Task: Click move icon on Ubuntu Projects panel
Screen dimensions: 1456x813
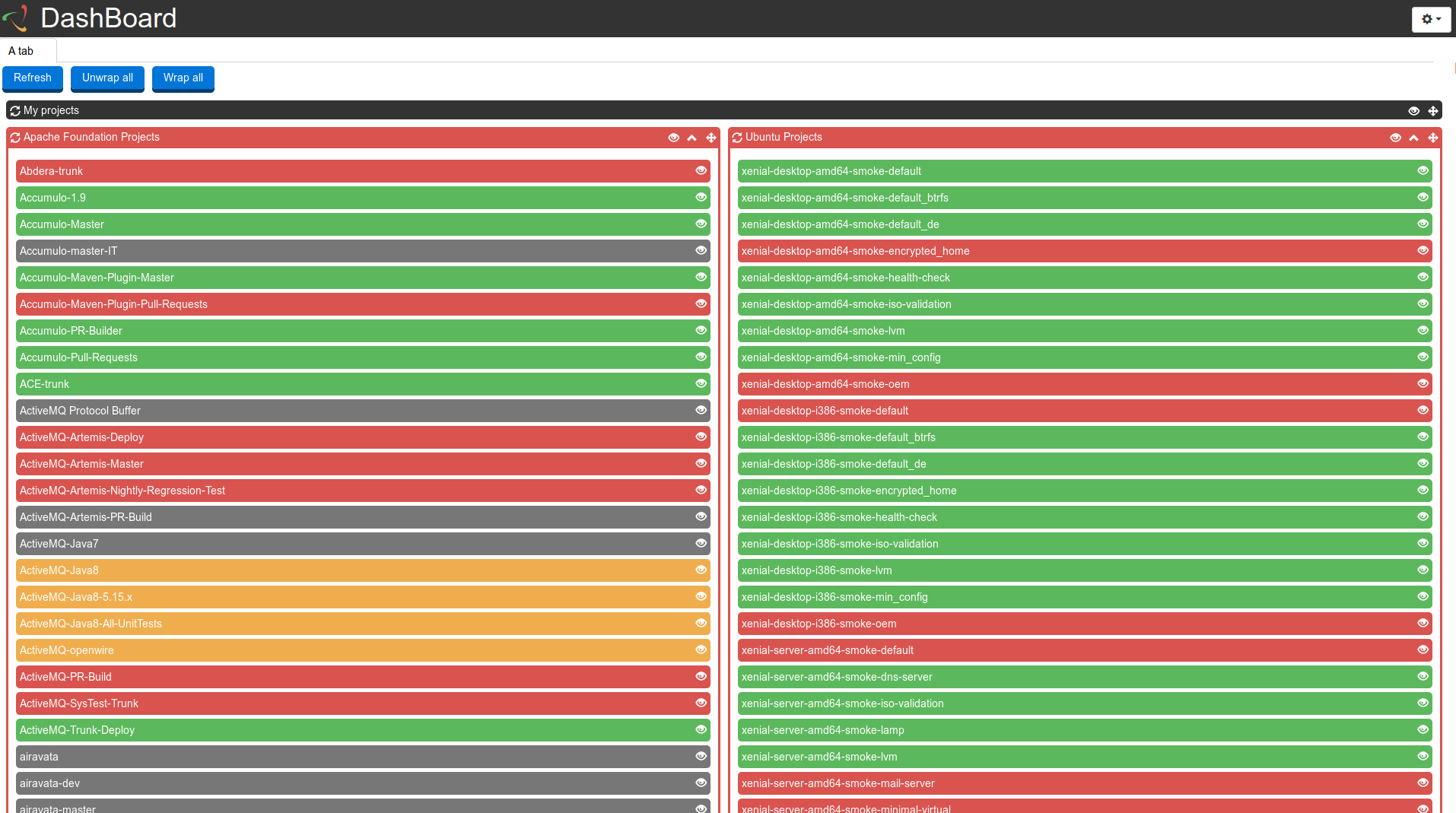Action: pos(1432,138)
